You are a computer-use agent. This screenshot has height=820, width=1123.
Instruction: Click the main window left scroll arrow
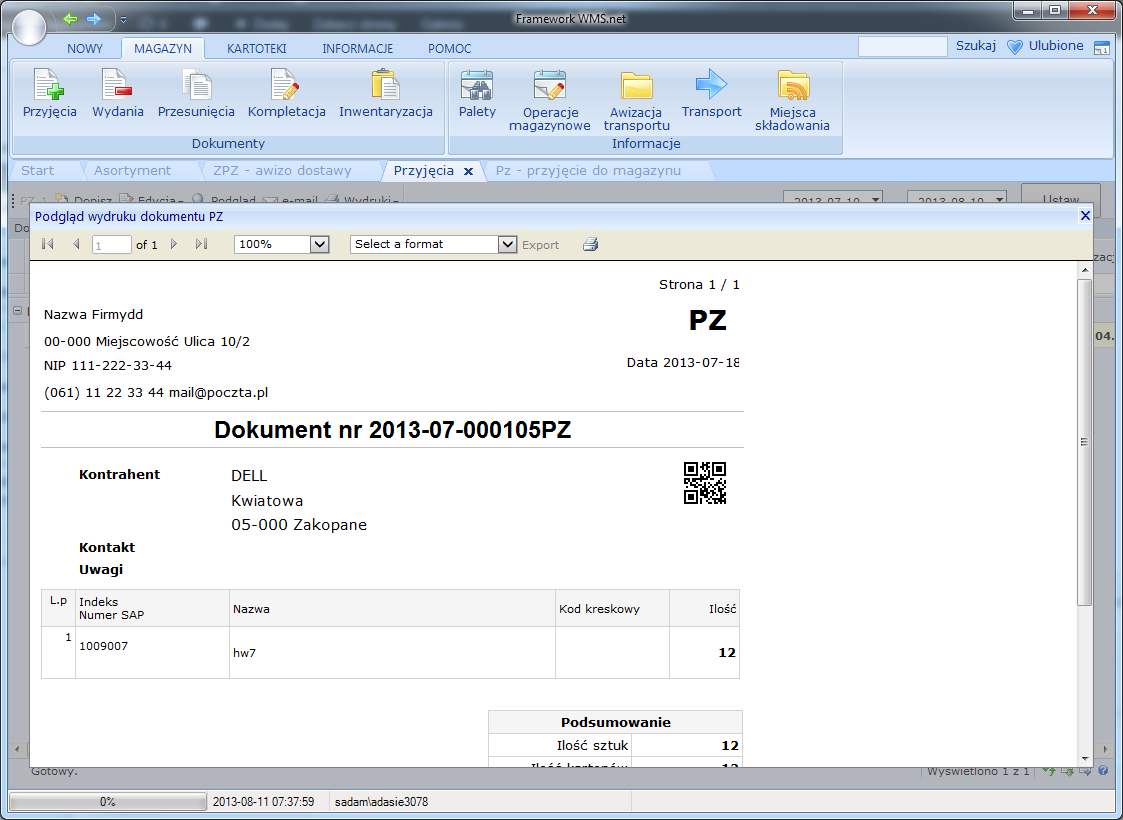[x=18, y=750]
